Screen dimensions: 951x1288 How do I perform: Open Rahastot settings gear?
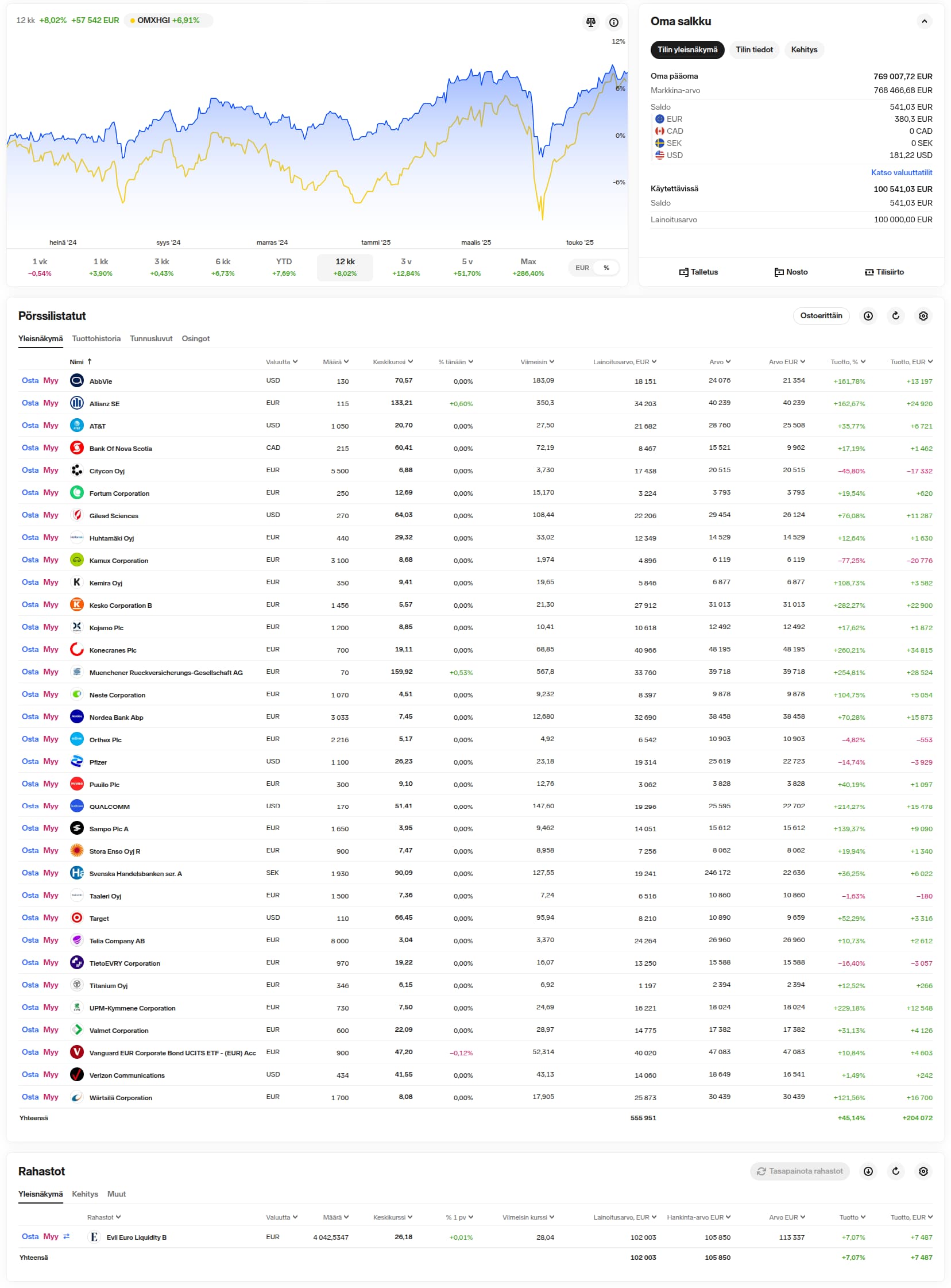click(923, 1171)
